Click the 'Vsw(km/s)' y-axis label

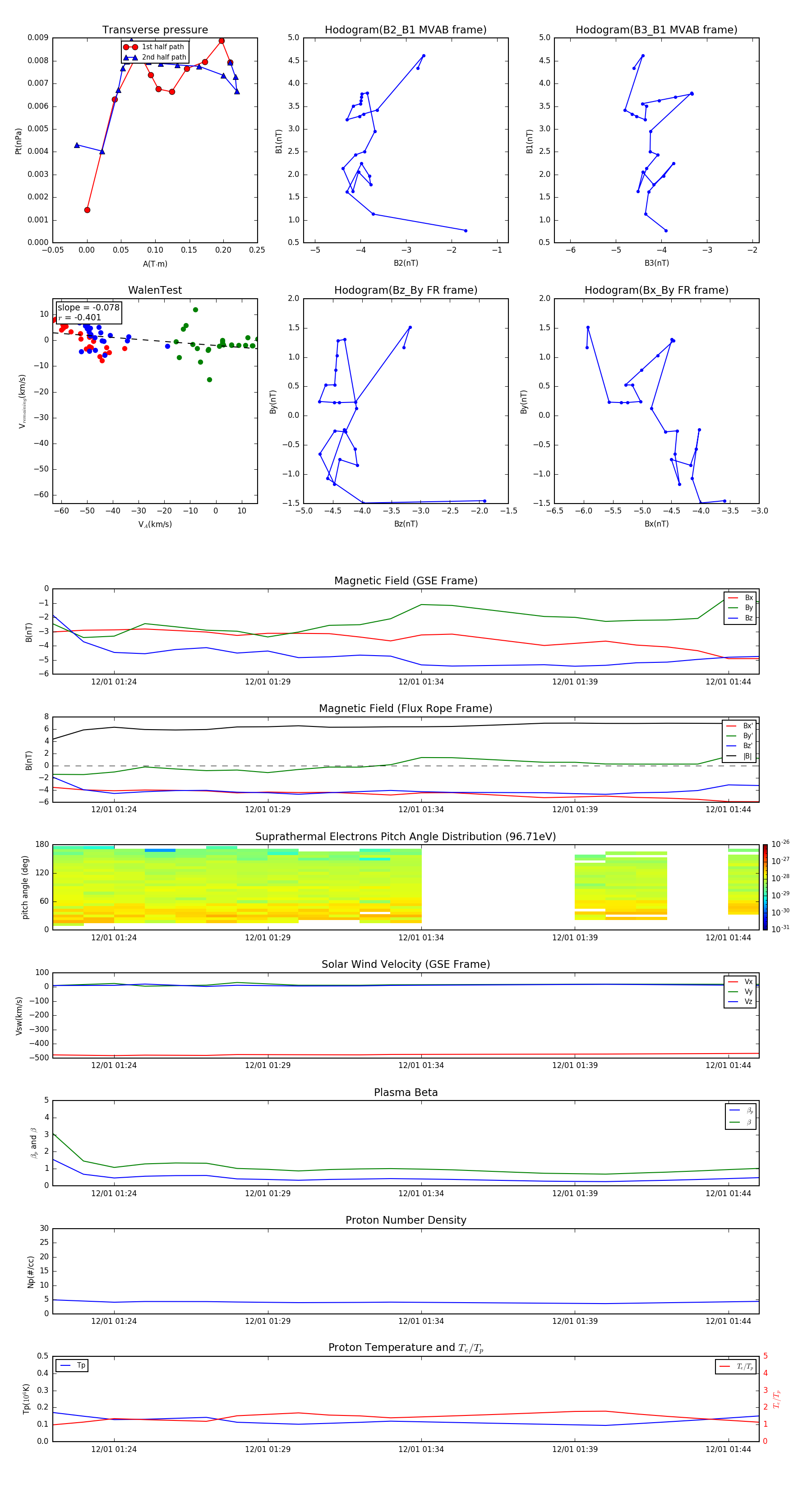click(x=18, y=1016)
